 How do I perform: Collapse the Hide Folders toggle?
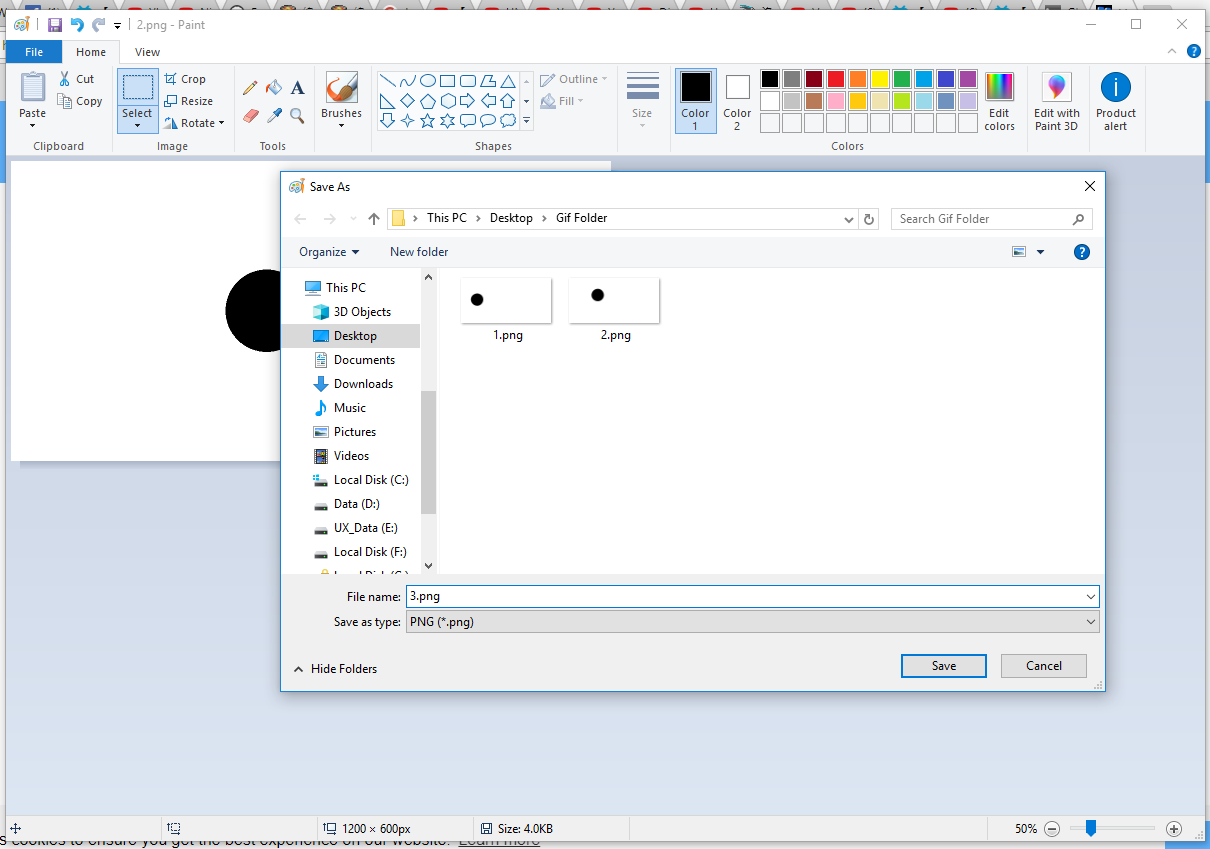335,669
